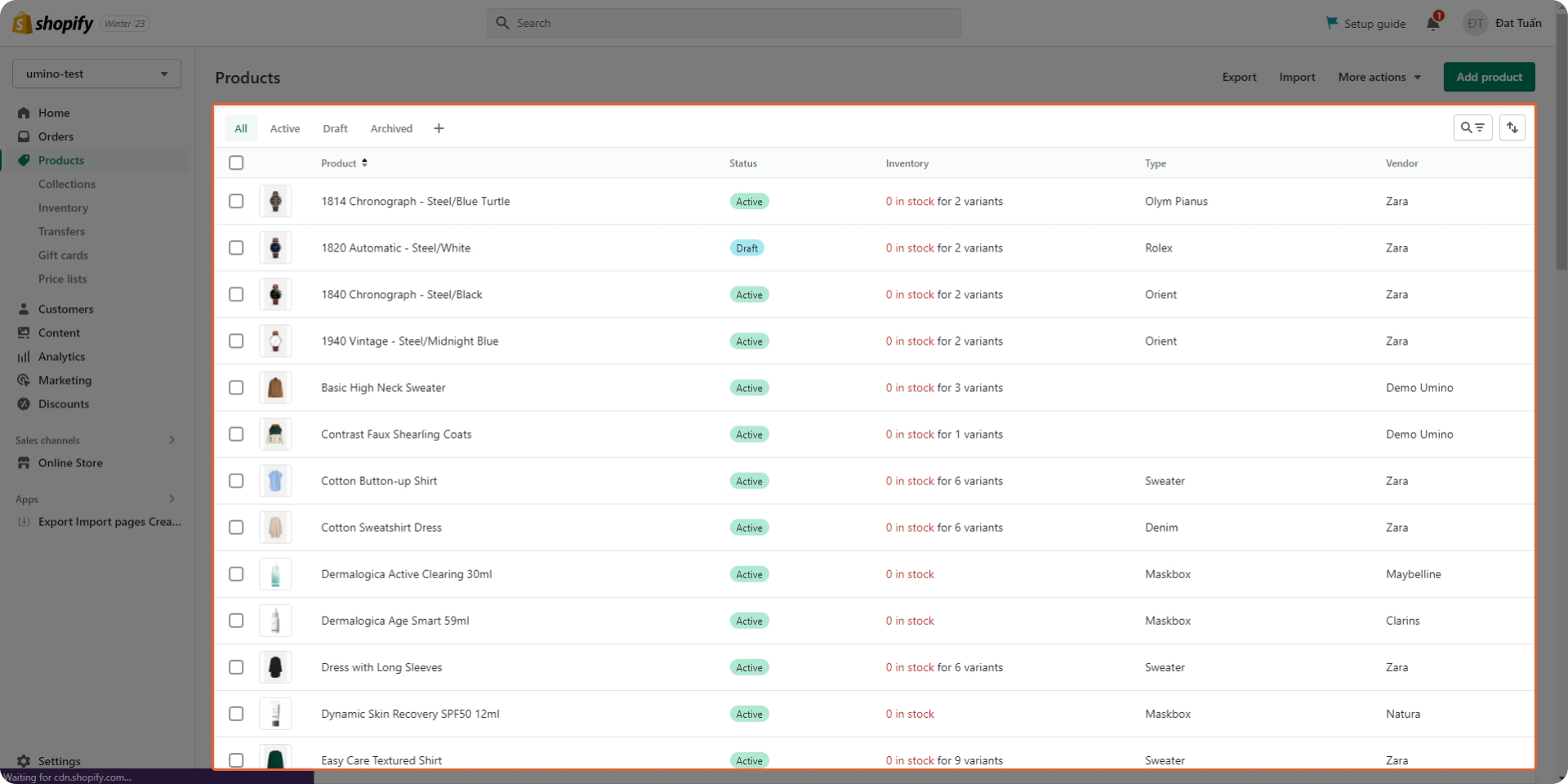Click the Add product button
This screenshot has width=1568, height=784.
pos(1488,77)
